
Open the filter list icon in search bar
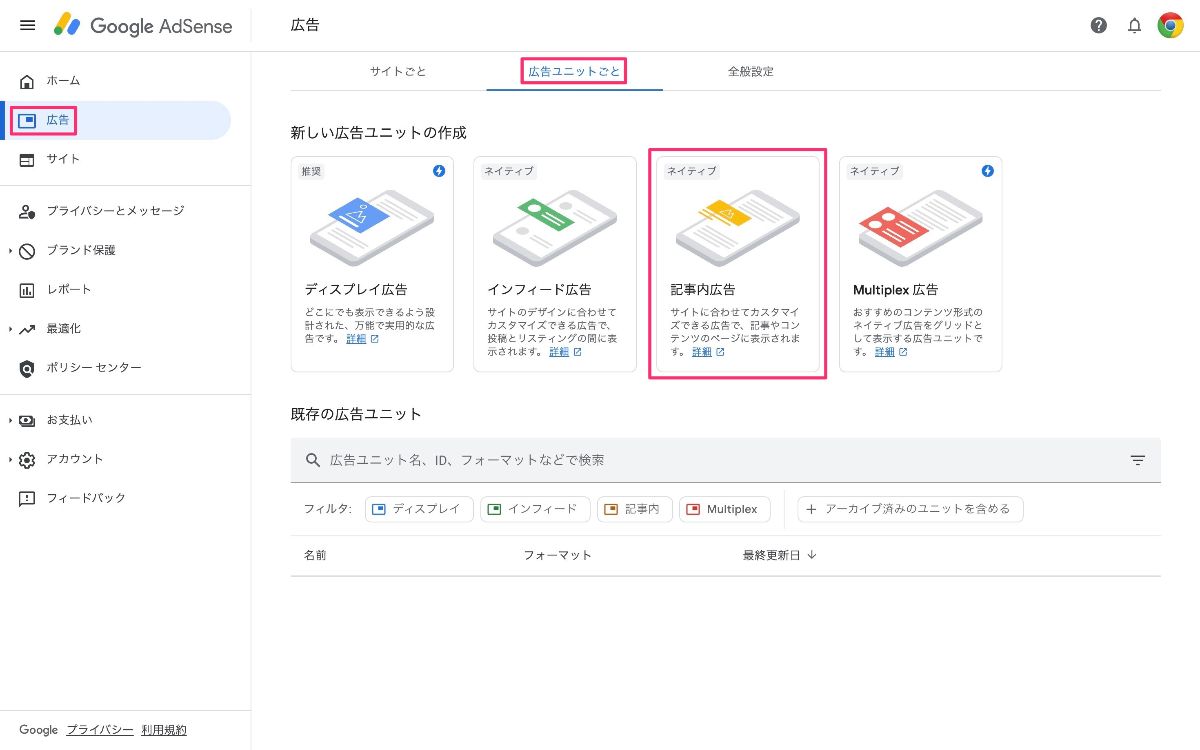click(1138, 460)
